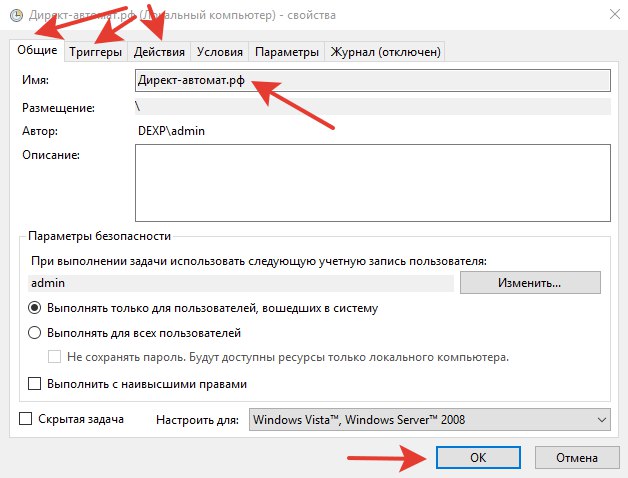The width and height of the screenshot is (628, 478).
Task: Switch to the Триггеры tab
Action: tap(96, 52)
